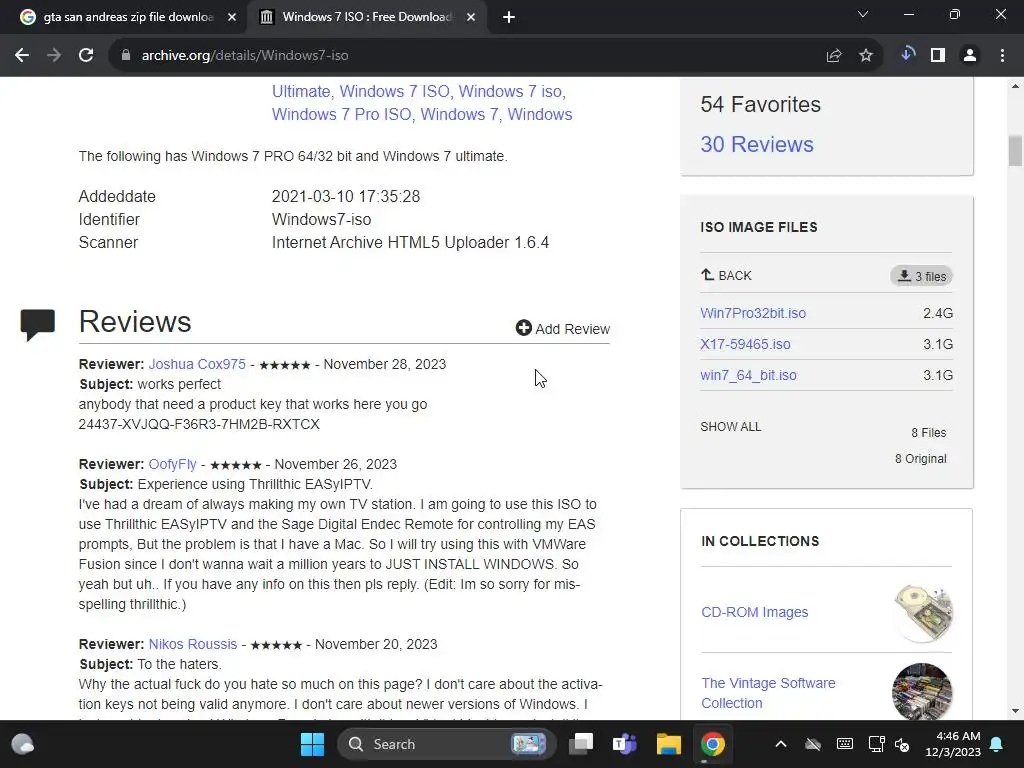Click the Reviews speech bubble icon
The image size is (1024, 768).
(x=38, y=325)
